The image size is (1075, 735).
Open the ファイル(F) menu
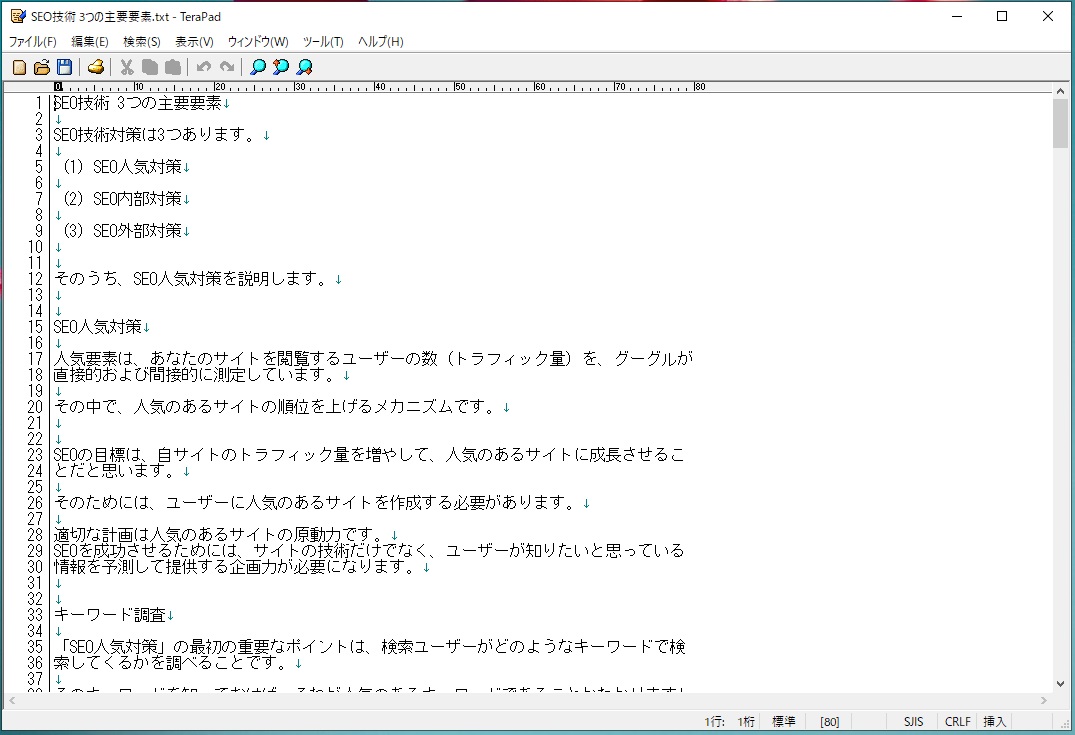point(33,42)
